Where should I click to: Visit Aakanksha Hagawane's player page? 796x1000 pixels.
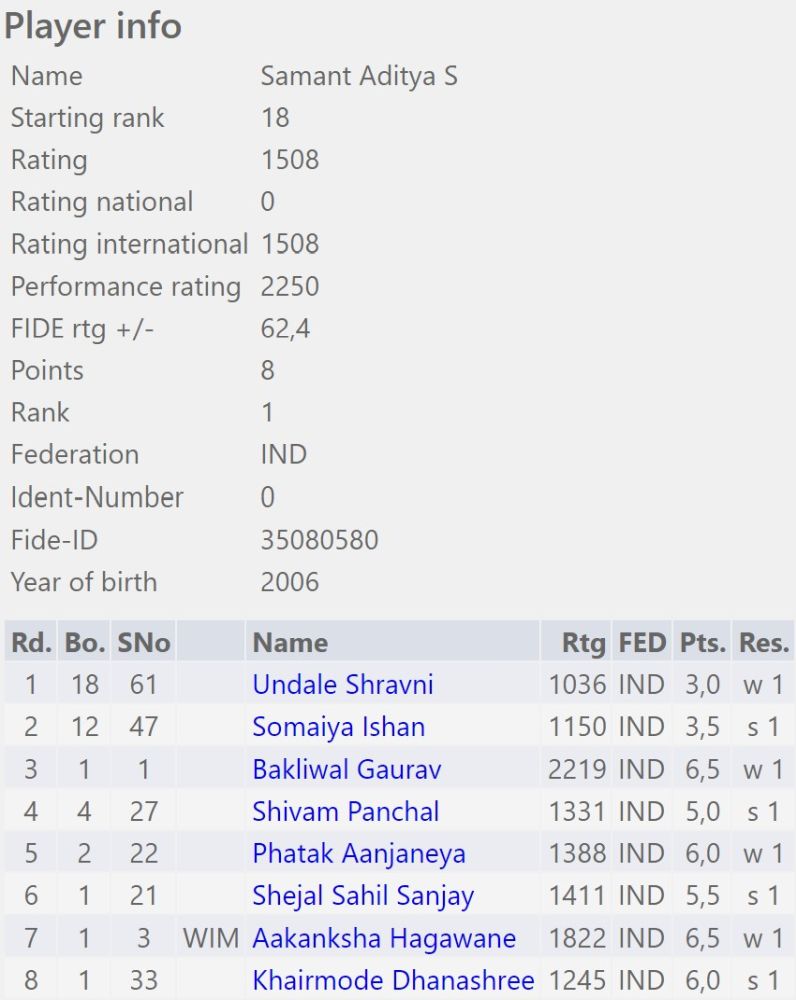[384, 938]
